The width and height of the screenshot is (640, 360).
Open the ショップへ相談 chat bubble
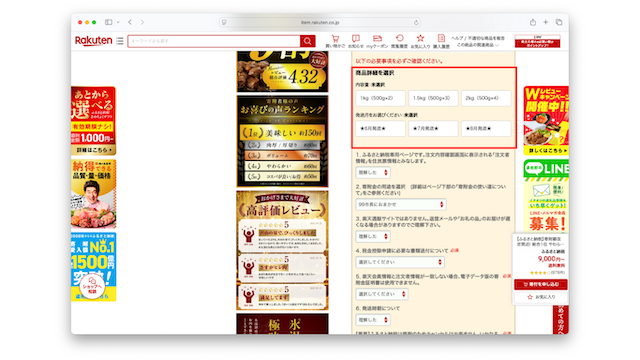click(92, 286)
